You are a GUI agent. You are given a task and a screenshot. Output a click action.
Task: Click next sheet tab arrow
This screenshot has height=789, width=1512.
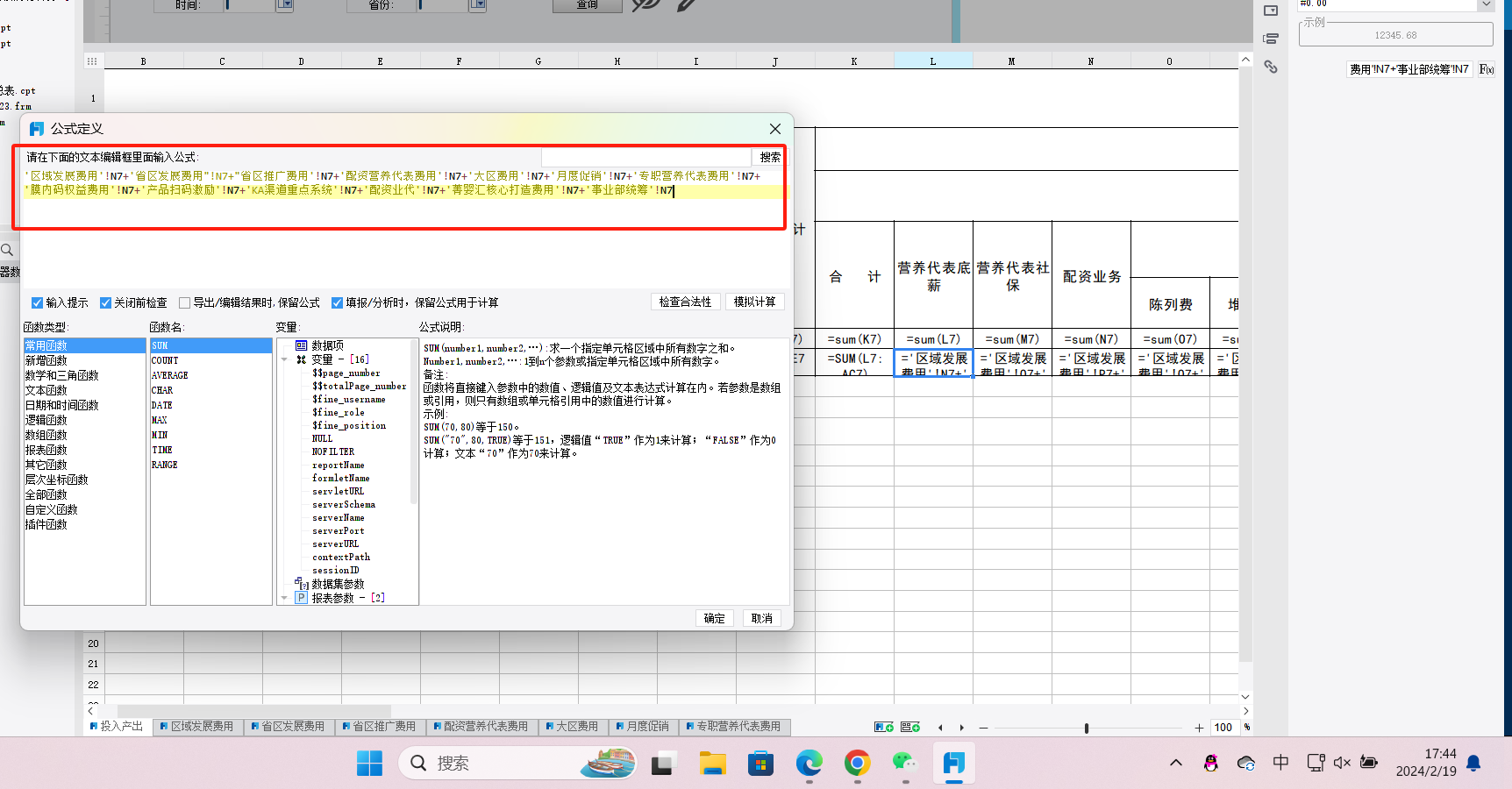962,727
